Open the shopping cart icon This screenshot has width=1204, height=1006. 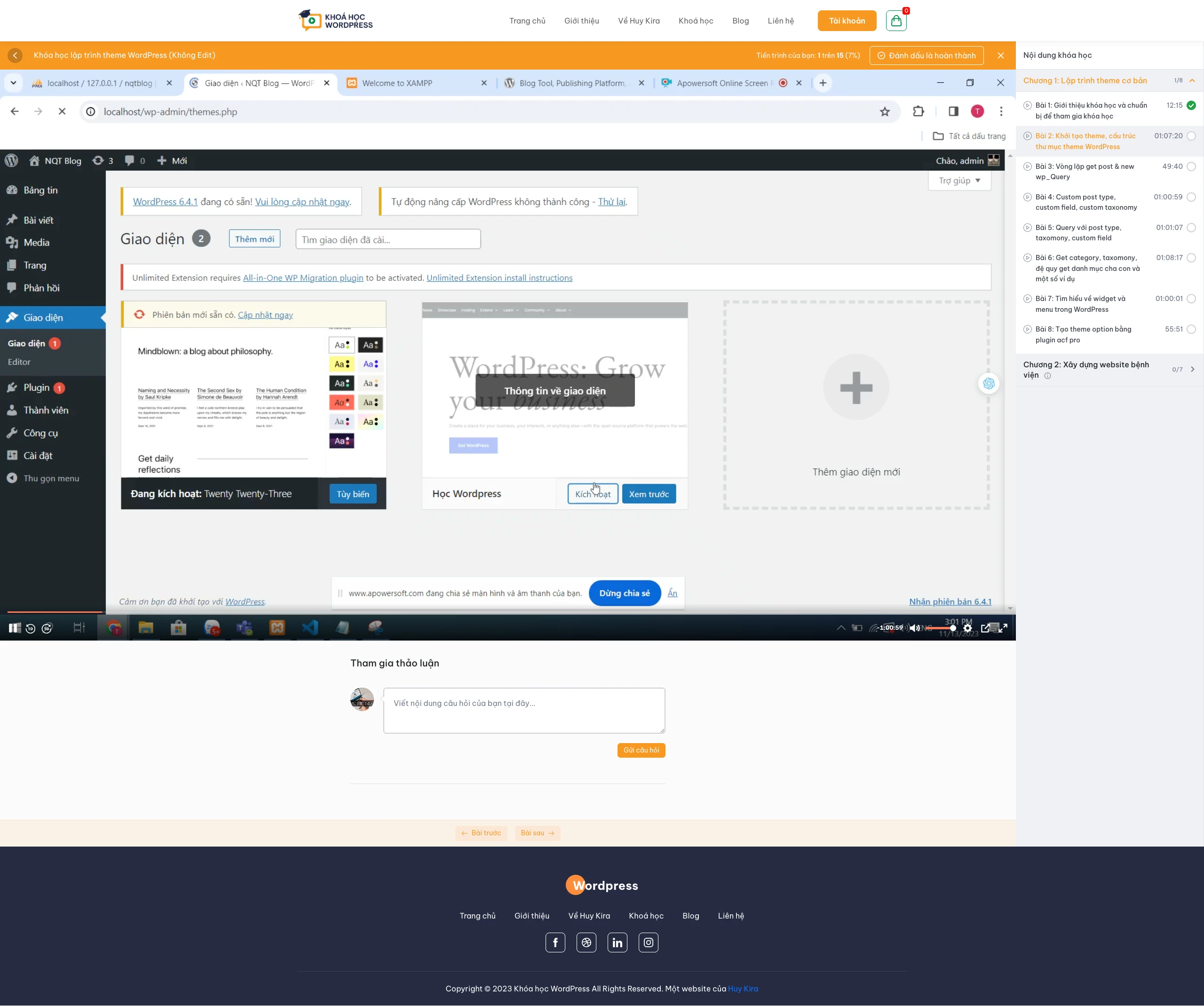coord(896,21)
